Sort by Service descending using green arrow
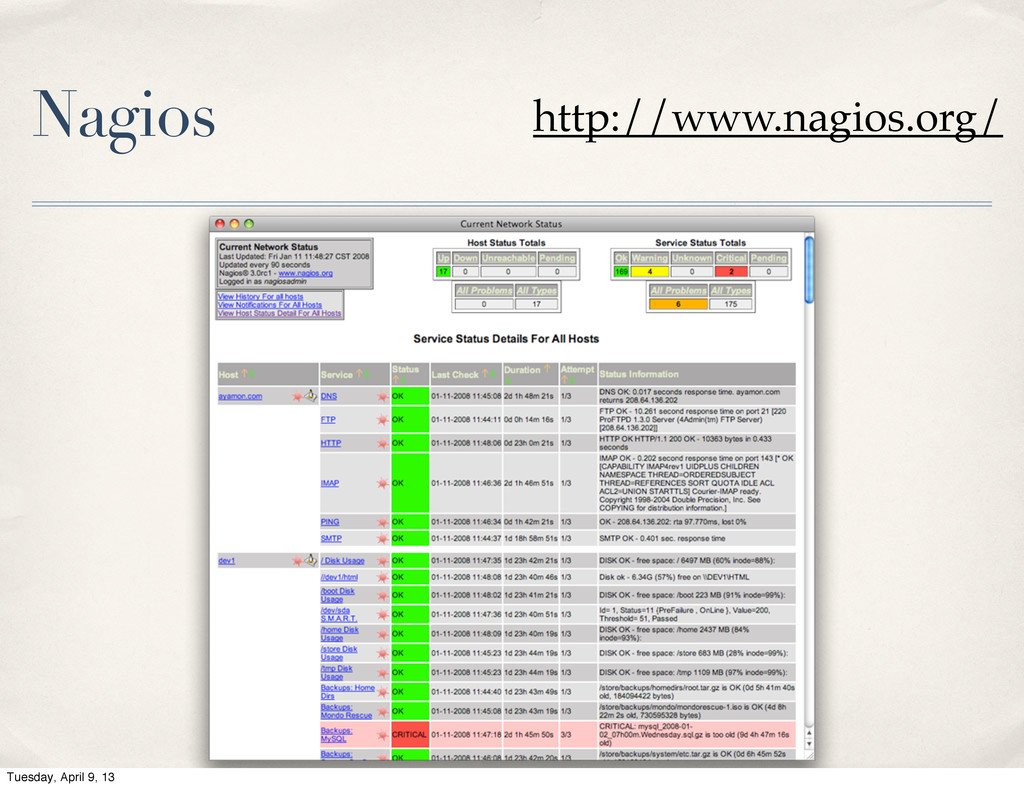The image size is (1024, 788). click(366, 374)
